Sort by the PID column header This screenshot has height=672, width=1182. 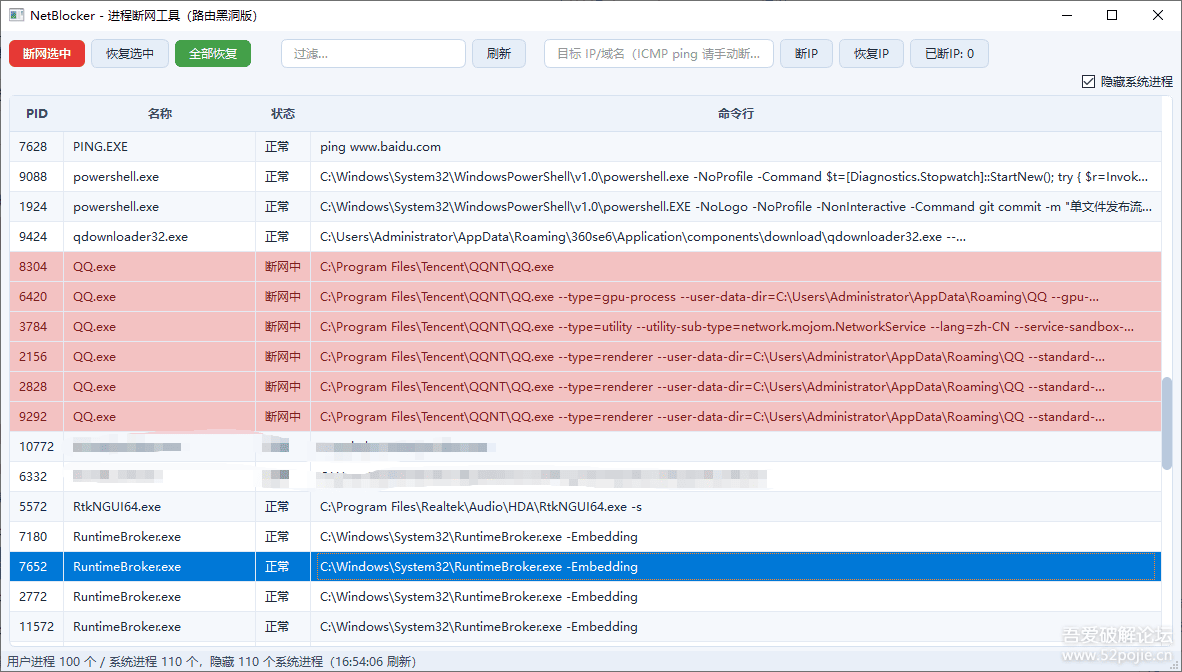click(x=37, y=114)
